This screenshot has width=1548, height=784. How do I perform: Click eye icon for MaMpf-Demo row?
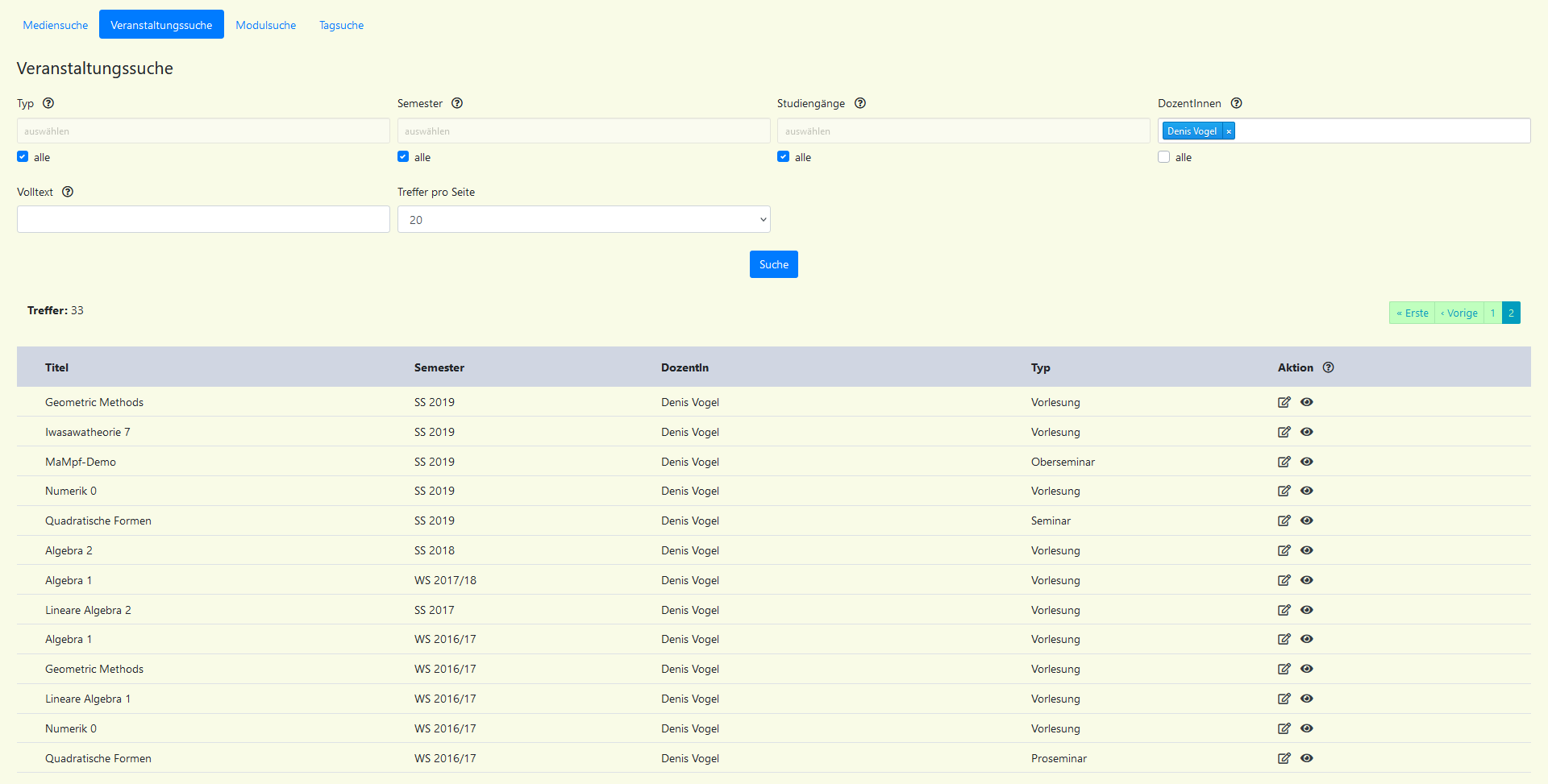(x=1307, y=462)
